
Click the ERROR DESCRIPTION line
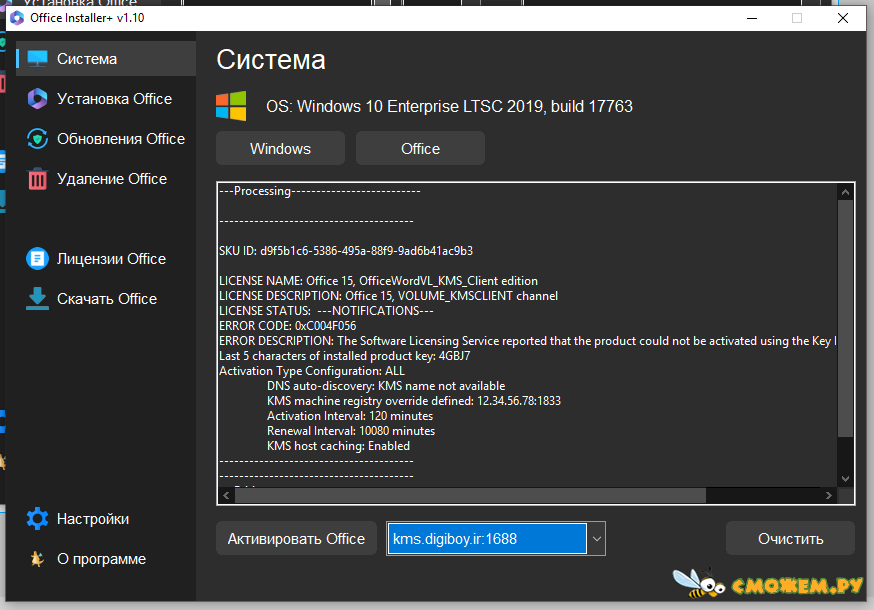click(528, 341)
